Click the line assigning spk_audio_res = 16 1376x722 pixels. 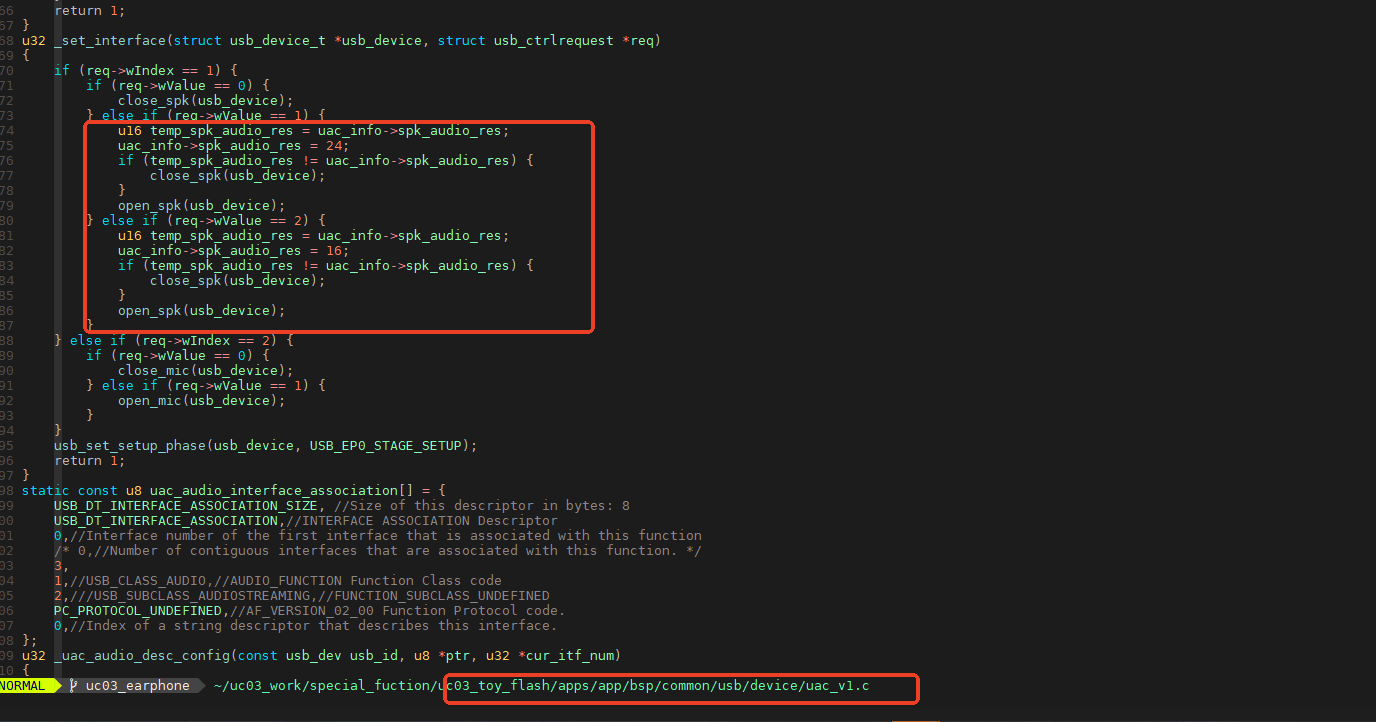(x=233, y=251)
